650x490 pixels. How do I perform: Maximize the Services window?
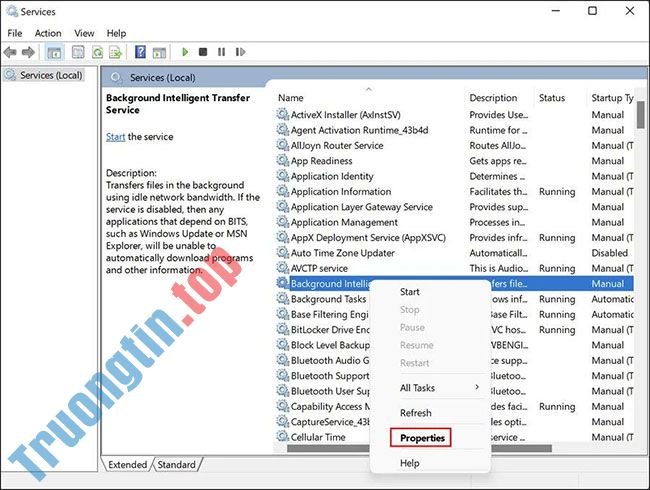point(592,11)
